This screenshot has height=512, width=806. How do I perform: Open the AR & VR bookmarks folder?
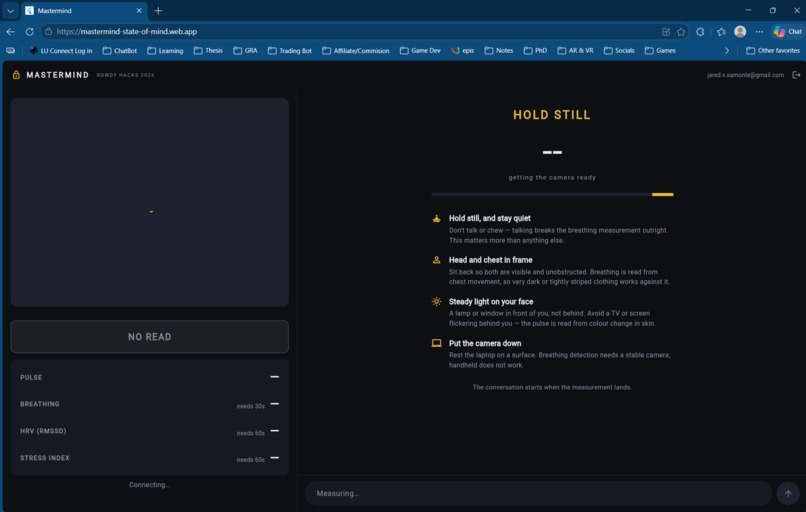coord(575,50)
